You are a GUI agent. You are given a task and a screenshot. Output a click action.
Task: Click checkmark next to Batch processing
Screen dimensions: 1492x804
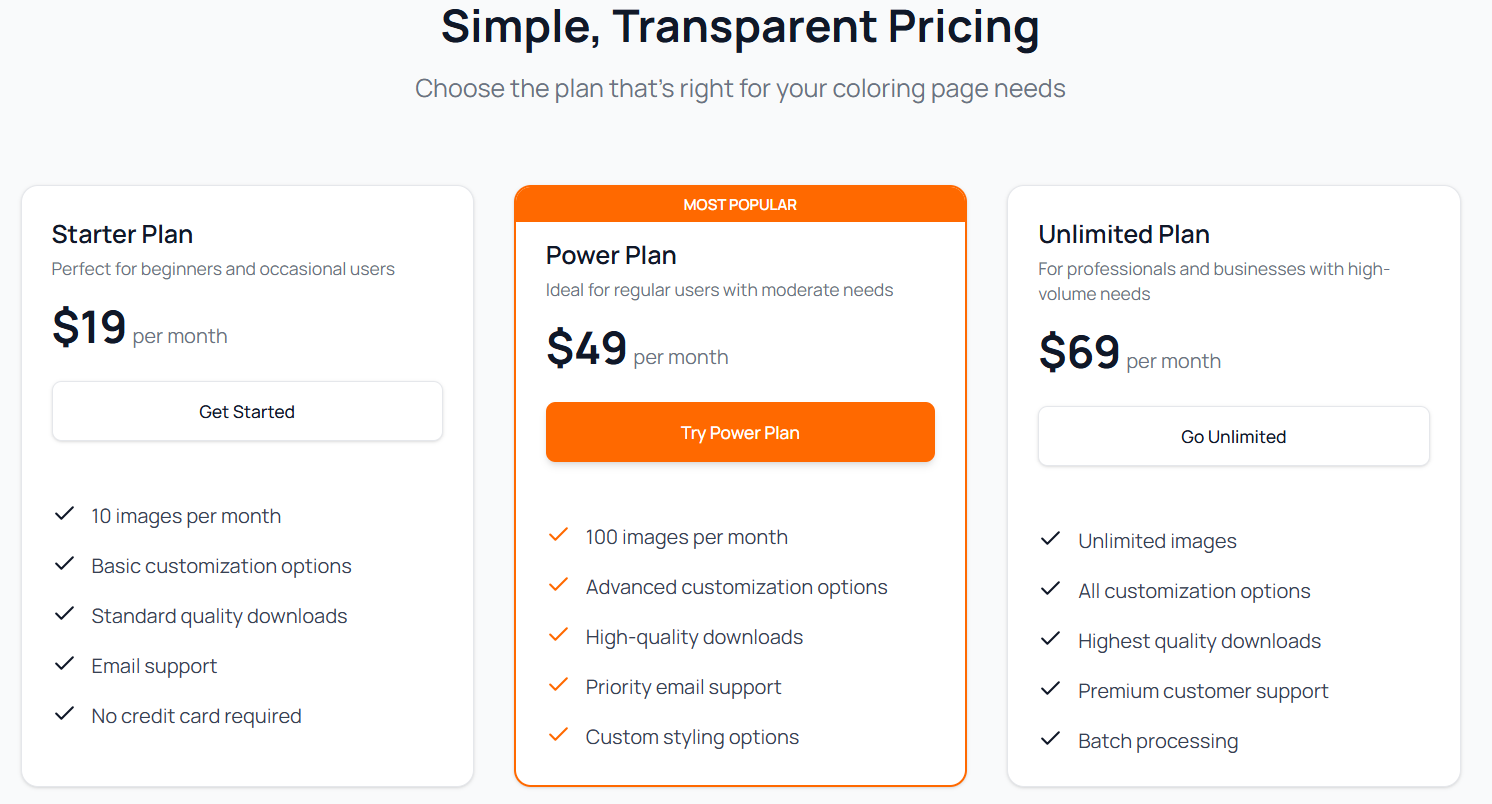pyautogui.click(x=1051, y=739)
